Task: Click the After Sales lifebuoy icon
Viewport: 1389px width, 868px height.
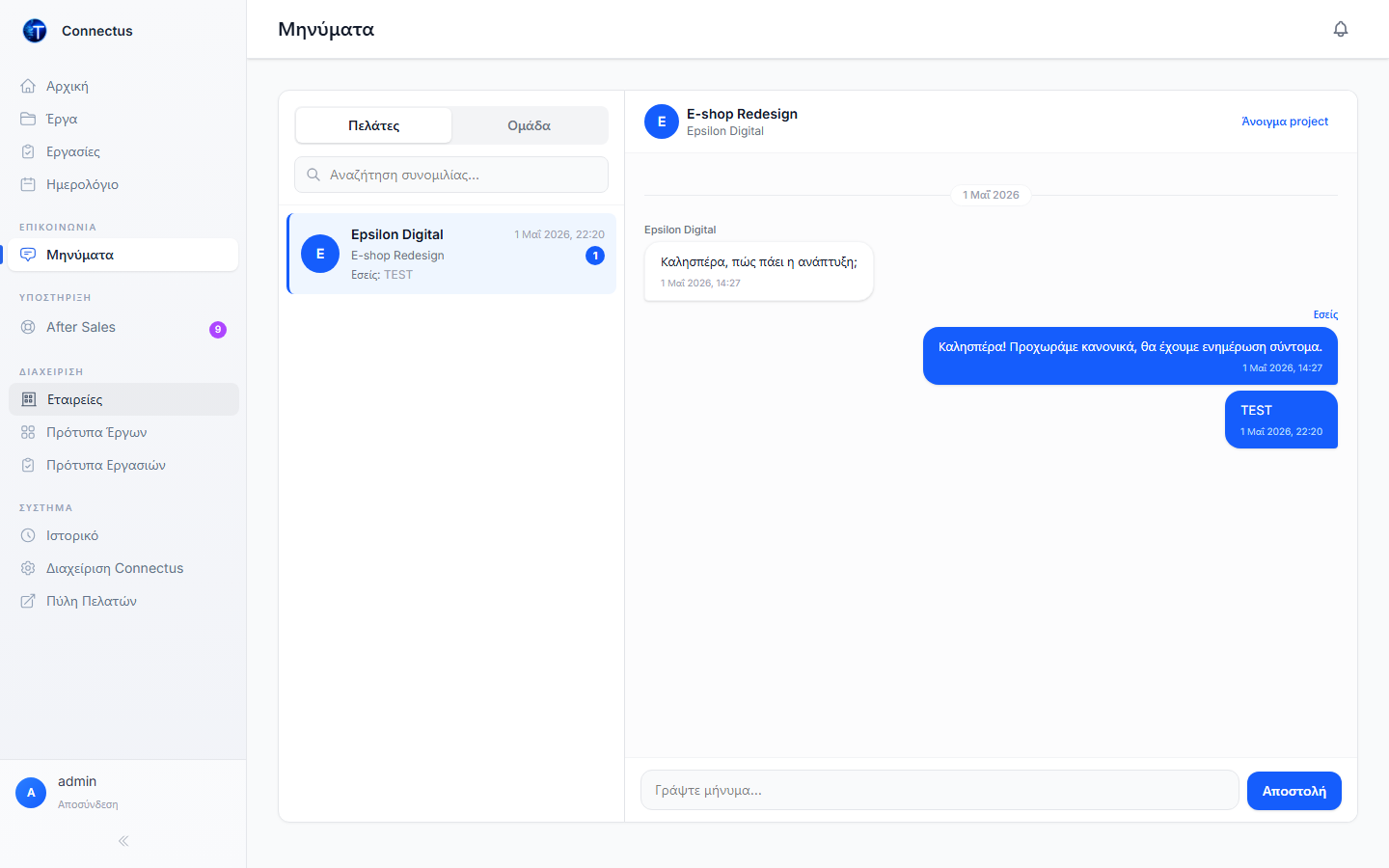Action: pos(28,327)
